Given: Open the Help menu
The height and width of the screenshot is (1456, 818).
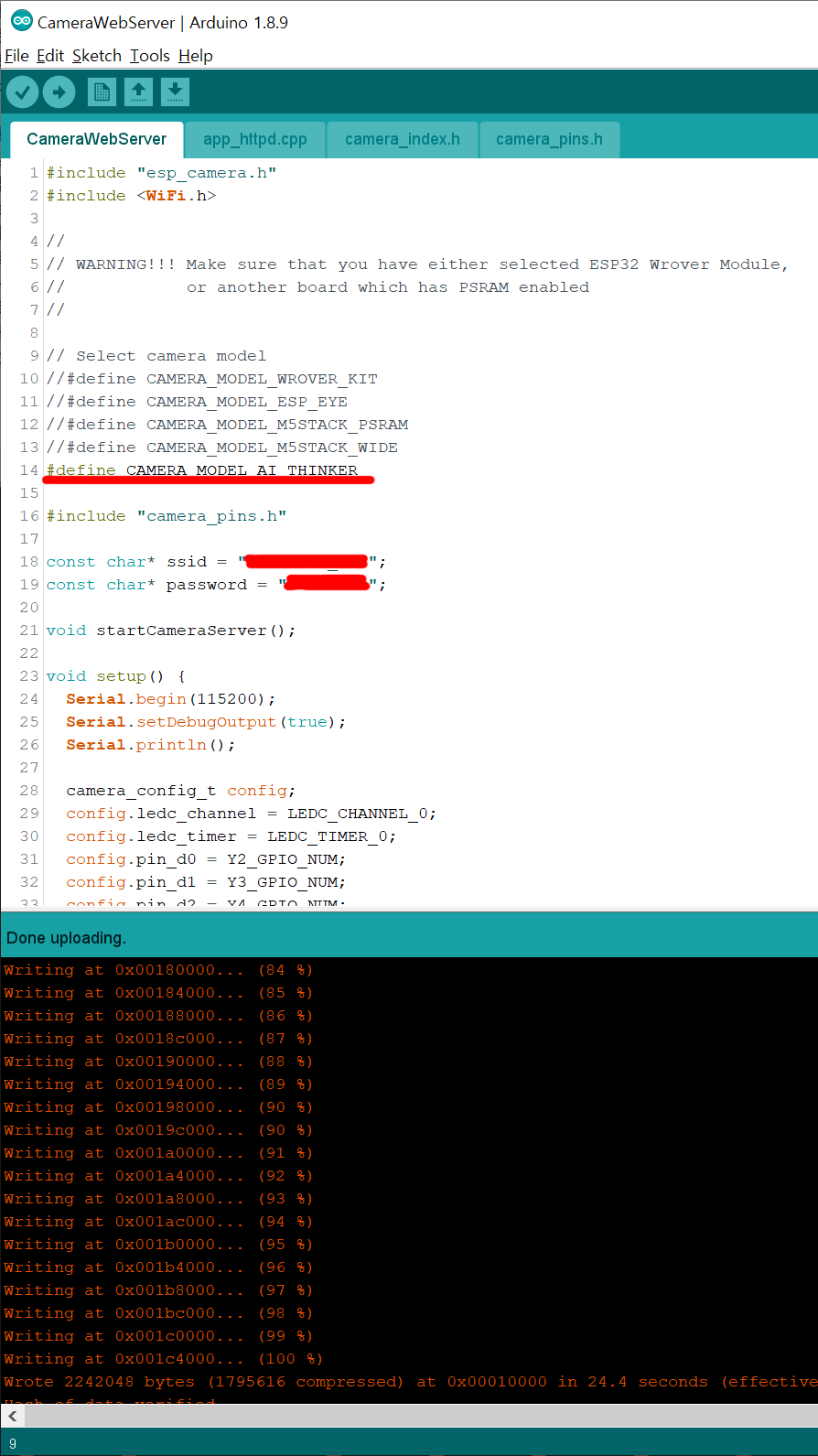Looking at the screenshot, I should point(195,56).
